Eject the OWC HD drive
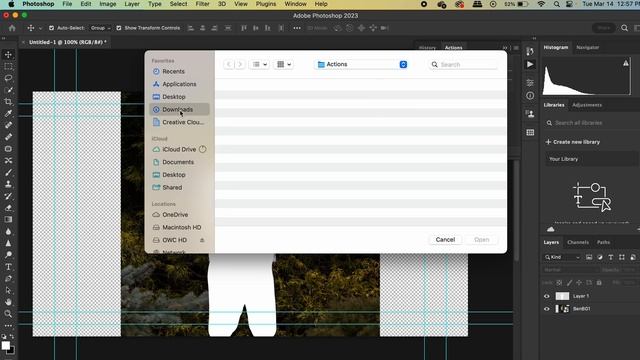The width and height of the screenshot is (640, 360). pyautogui.click(x=202, y=240)
